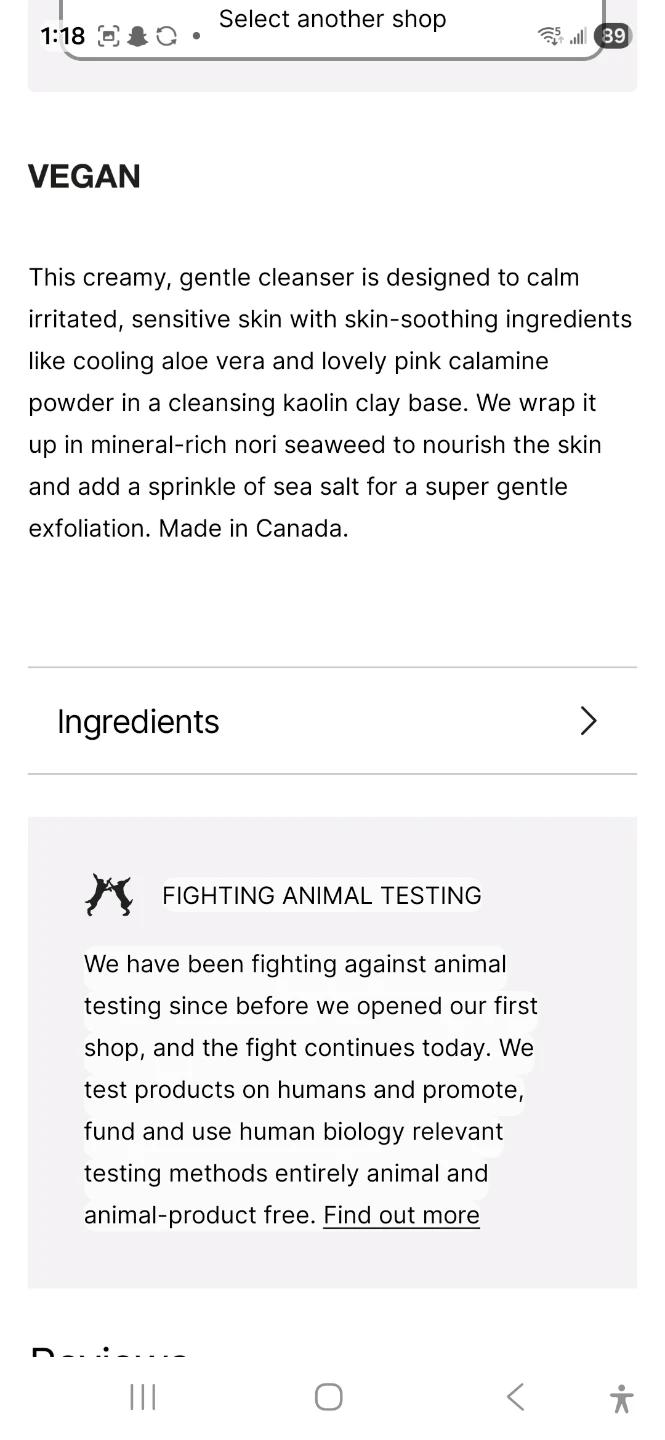This screenshot has width=665, height=1440.
Task: Tap the creamy cleanser description paragraph
Action: [330, 402]
